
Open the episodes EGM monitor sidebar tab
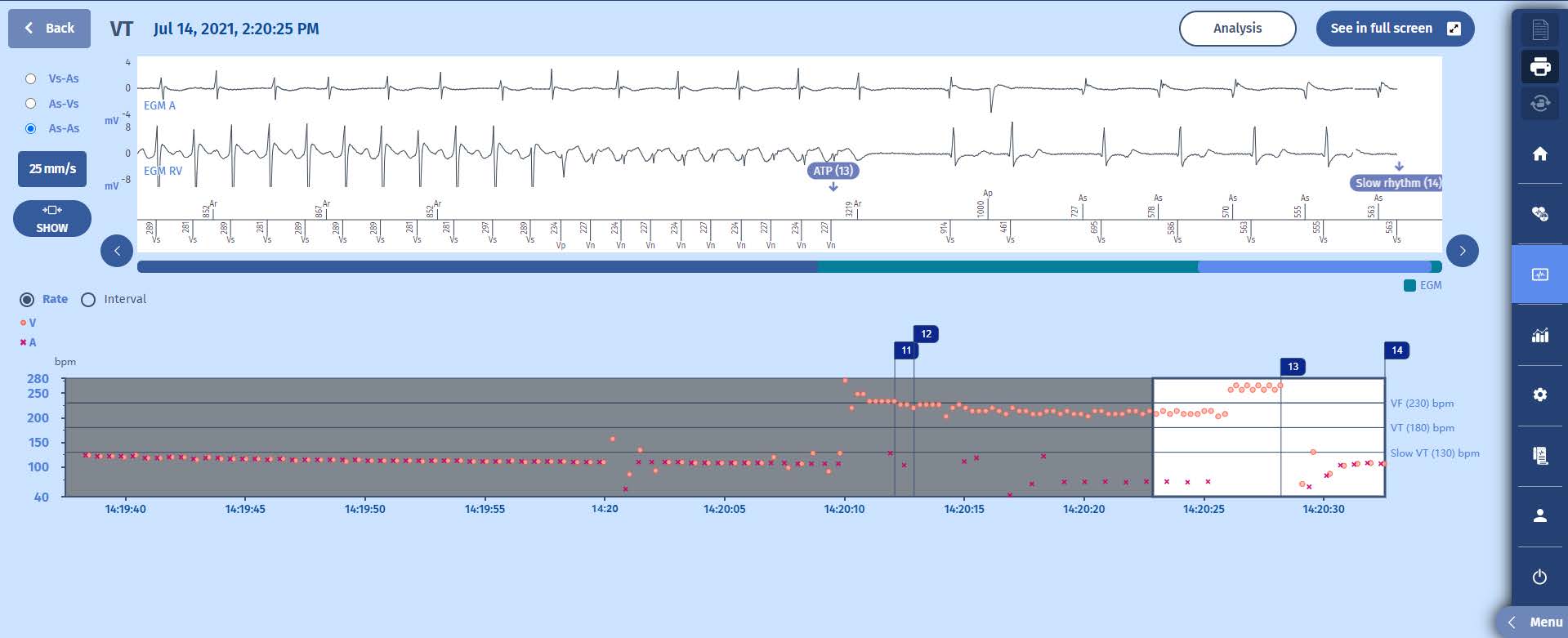click(1539, 274)
